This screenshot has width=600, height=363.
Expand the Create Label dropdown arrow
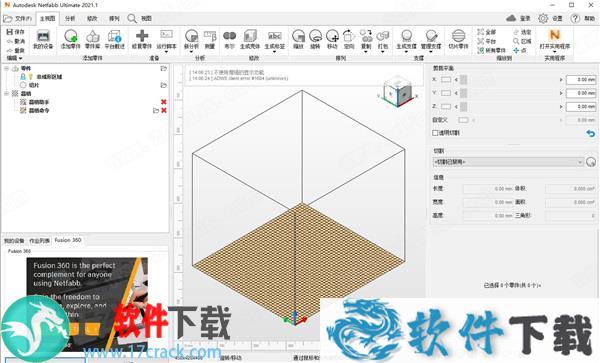pos(275,52)
